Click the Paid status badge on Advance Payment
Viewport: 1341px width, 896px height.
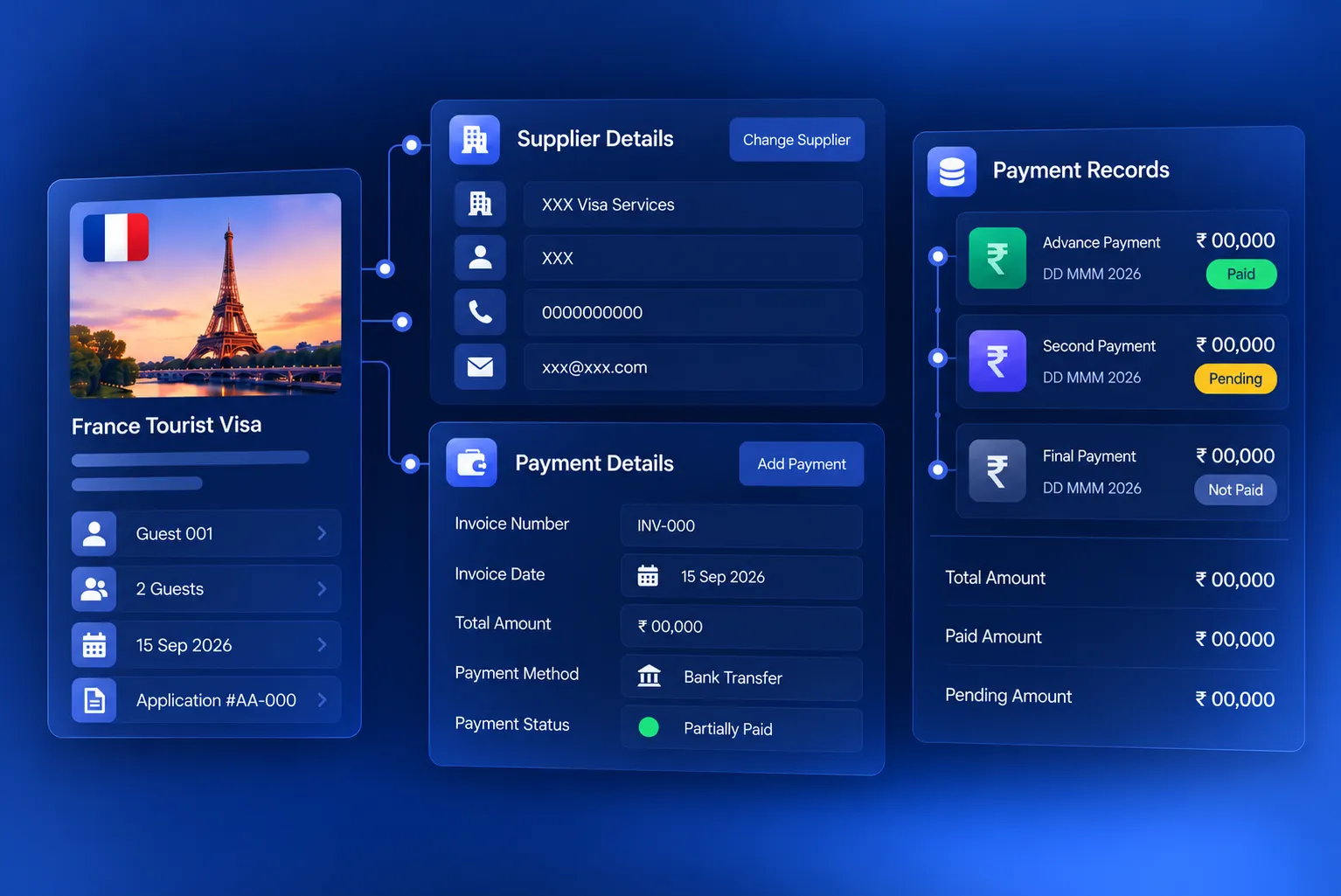1241,274
